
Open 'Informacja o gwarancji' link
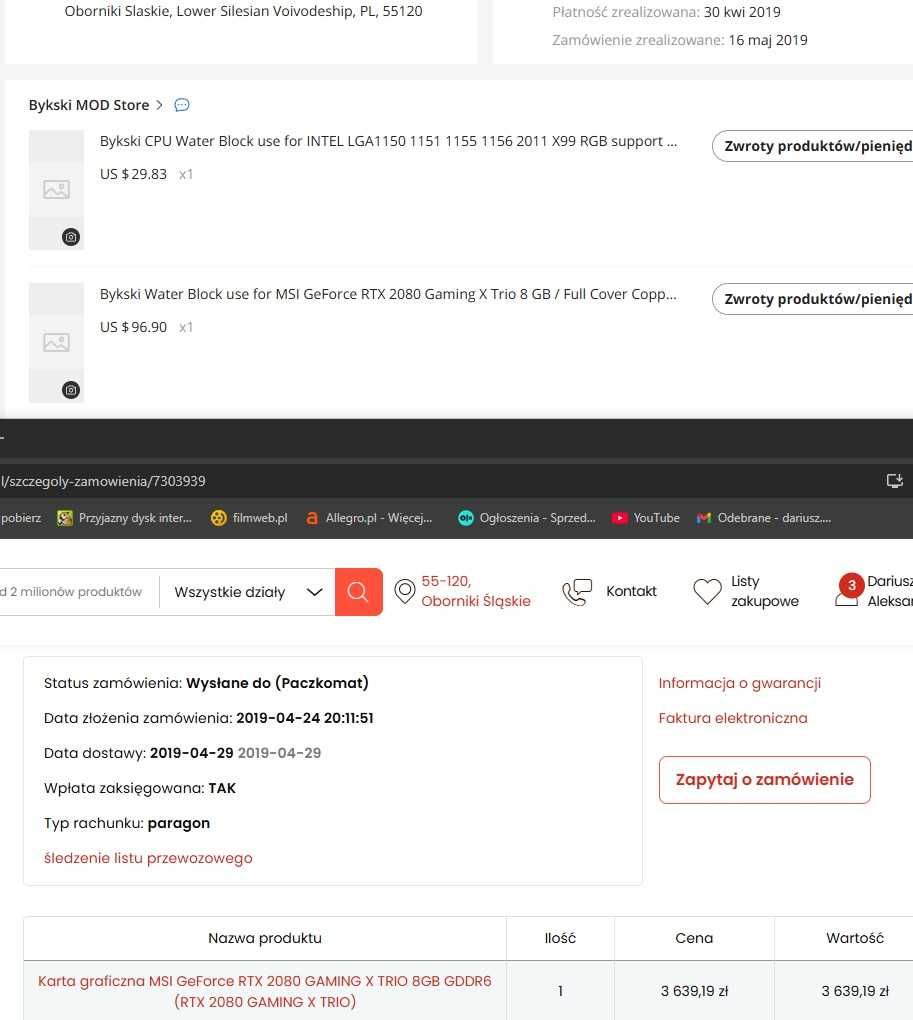coord(739,683)
